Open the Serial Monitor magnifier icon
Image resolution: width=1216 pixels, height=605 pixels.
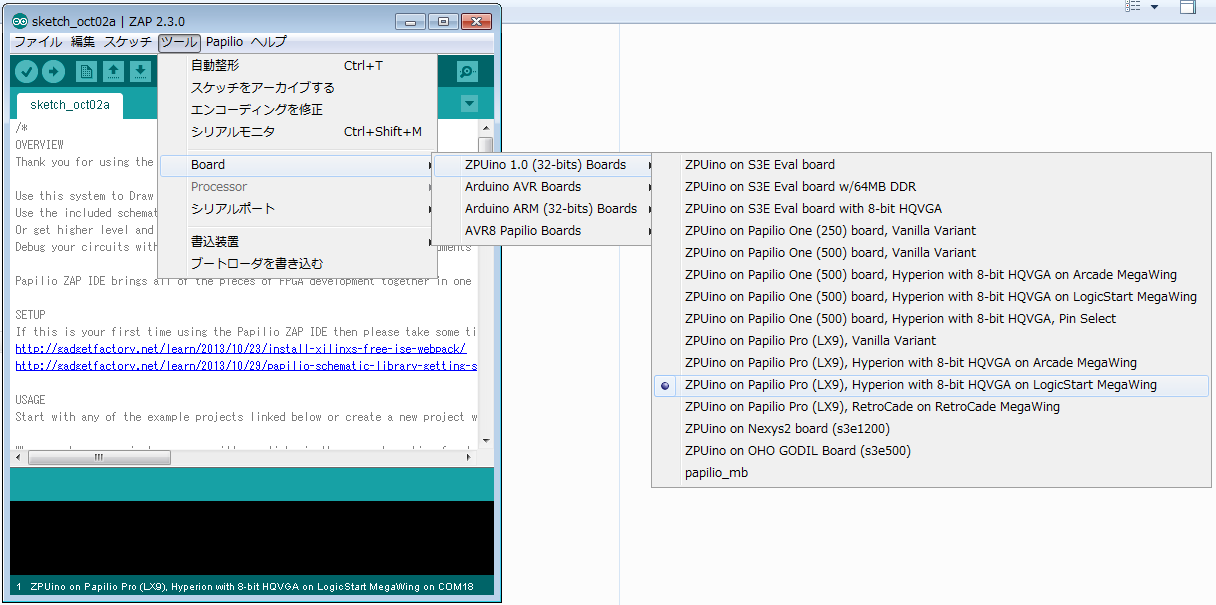pyautogui.click(x=467, y=71)
